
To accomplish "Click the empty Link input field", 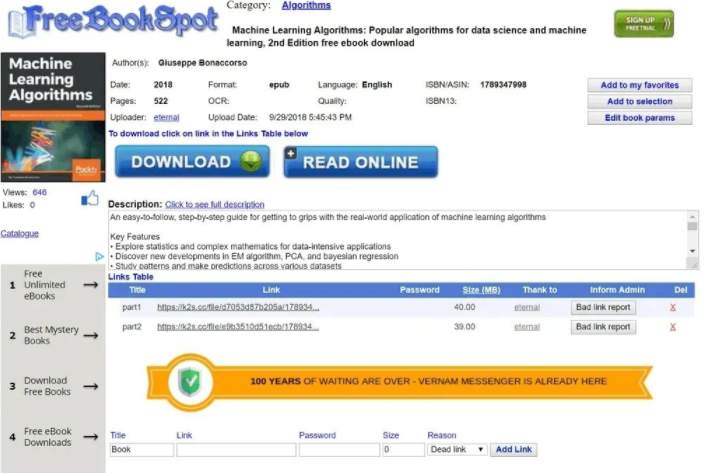I will 236,450.
